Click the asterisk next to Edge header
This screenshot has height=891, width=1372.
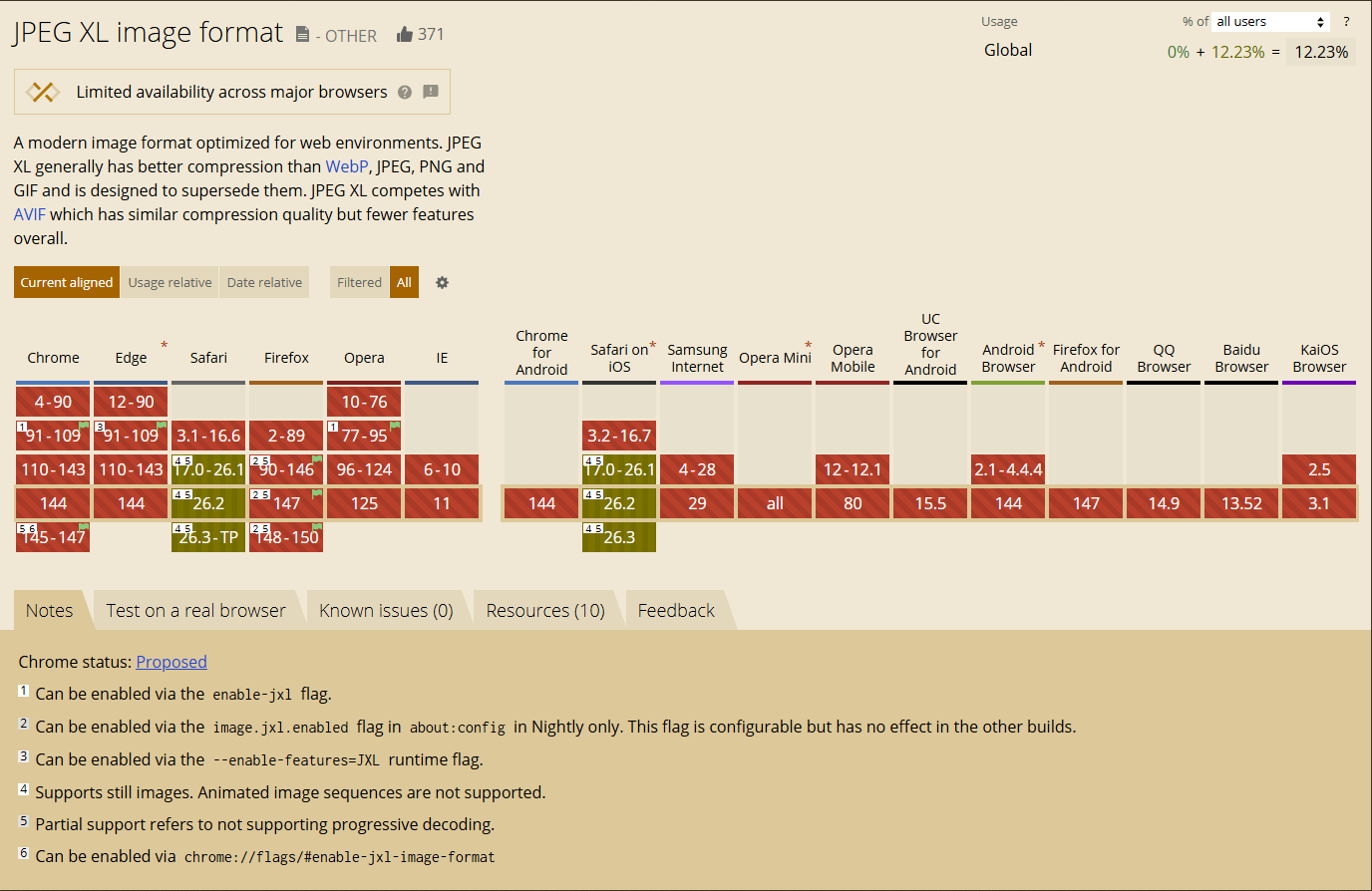click(x=165, y=345)
